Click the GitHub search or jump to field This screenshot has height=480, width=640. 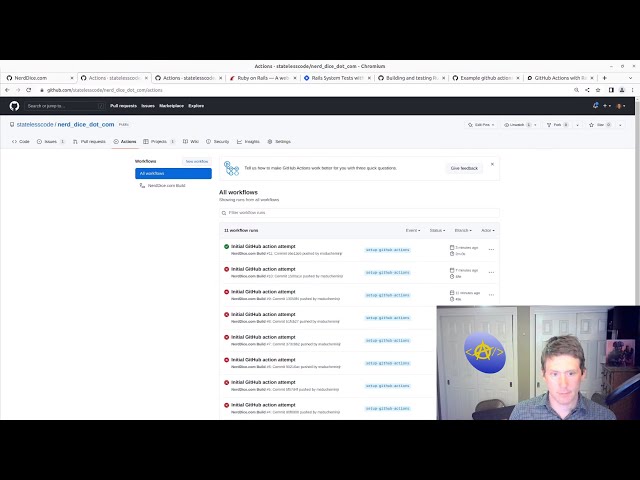coord(65,106)
